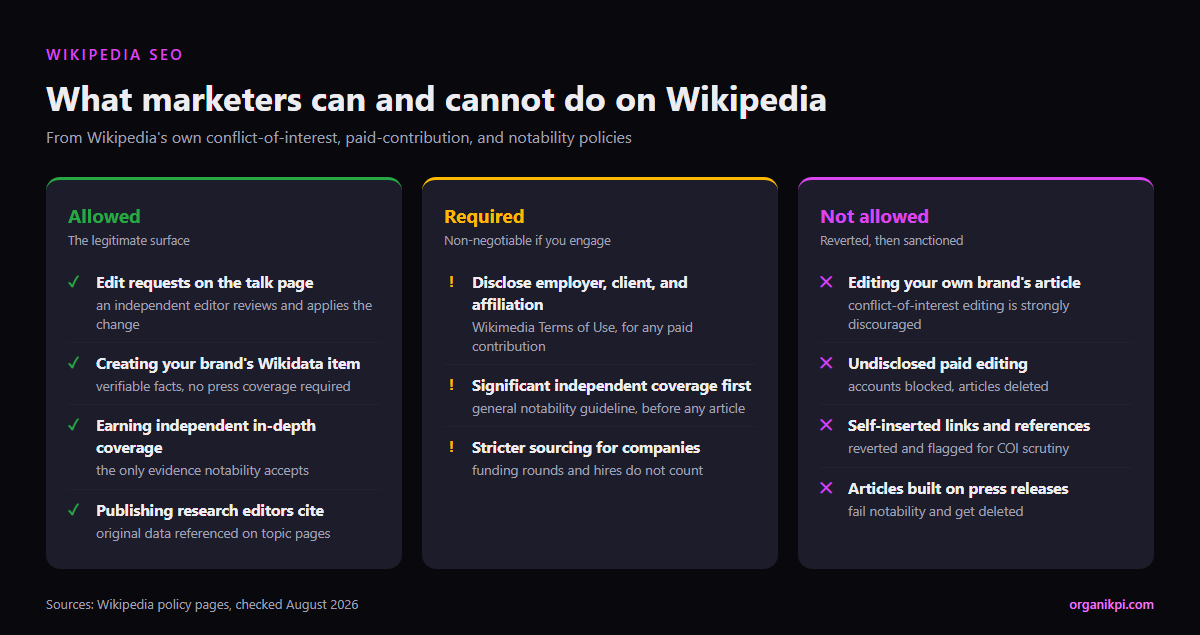Click the text an independent editor reviews and applies
This screenshot has height=635, width=1200.
click(x=234, y=315)
